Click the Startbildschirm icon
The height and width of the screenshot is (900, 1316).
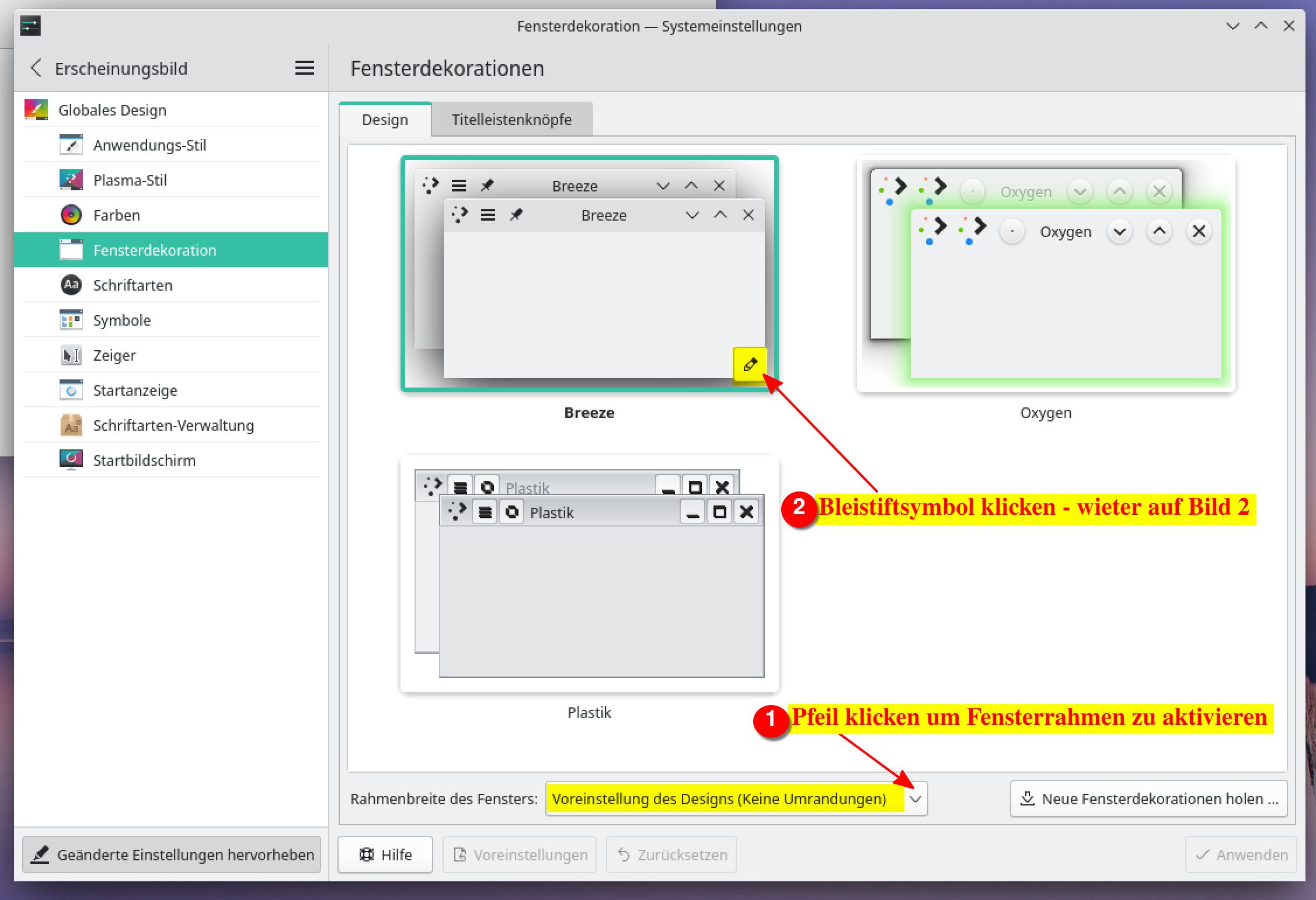tap(71, 460)
